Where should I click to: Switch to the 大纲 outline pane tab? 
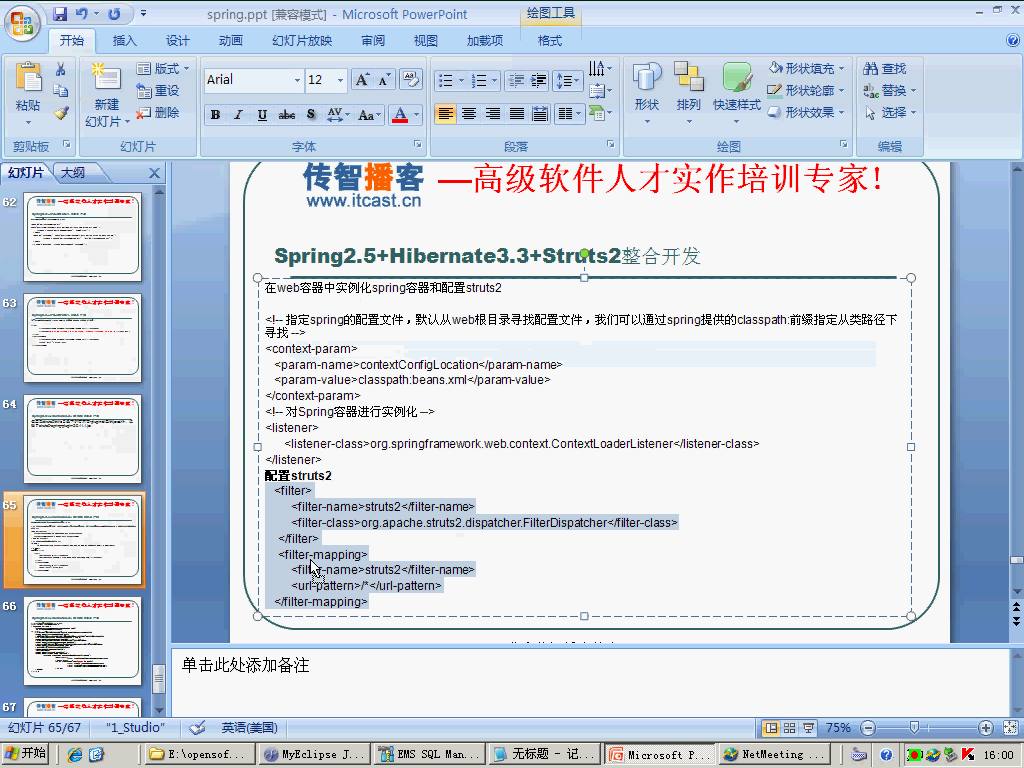coord(73,172)
